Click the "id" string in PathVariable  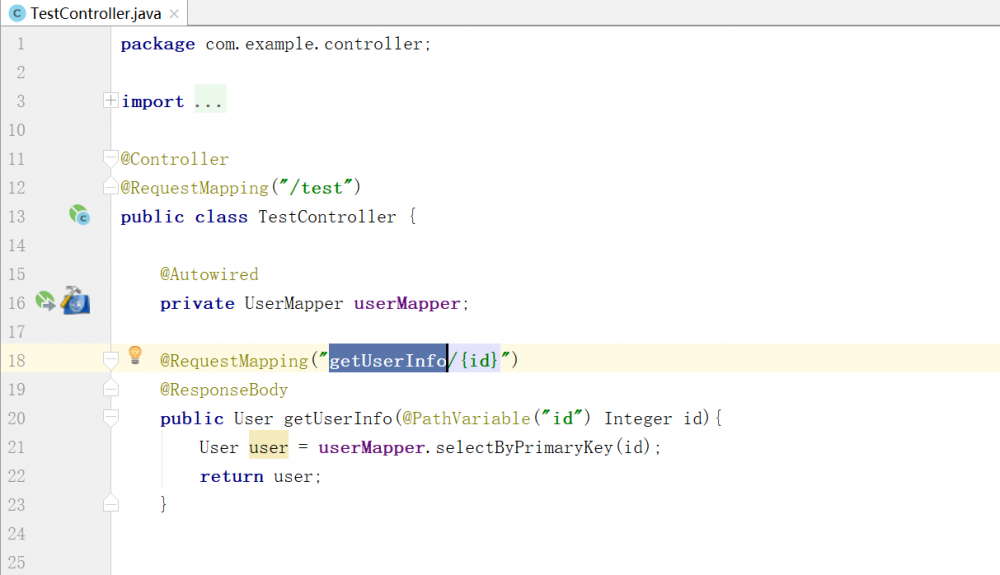[562, 418]
